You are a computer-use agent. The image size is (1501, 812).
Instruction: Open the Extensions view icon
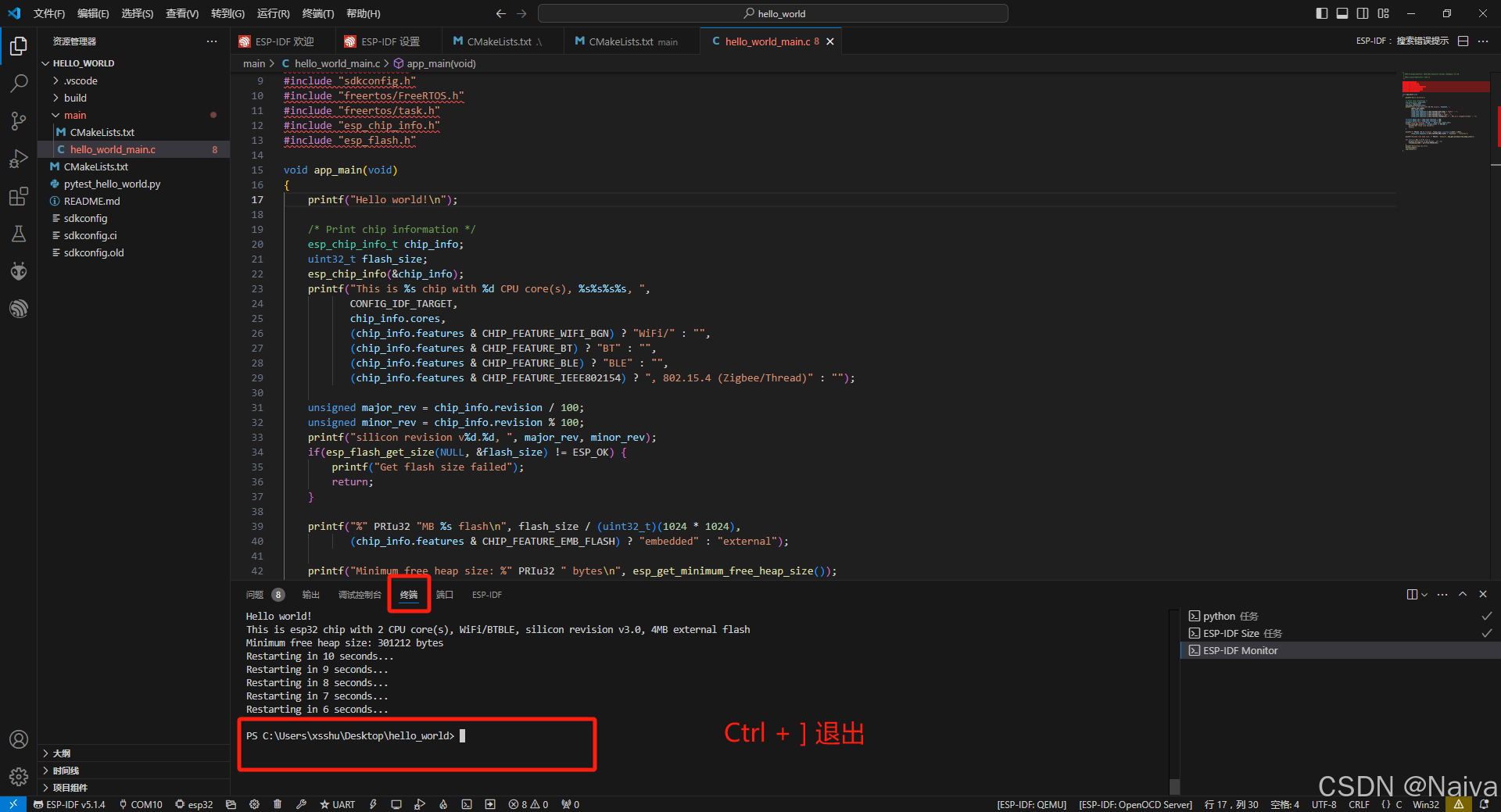pos(19,196)
